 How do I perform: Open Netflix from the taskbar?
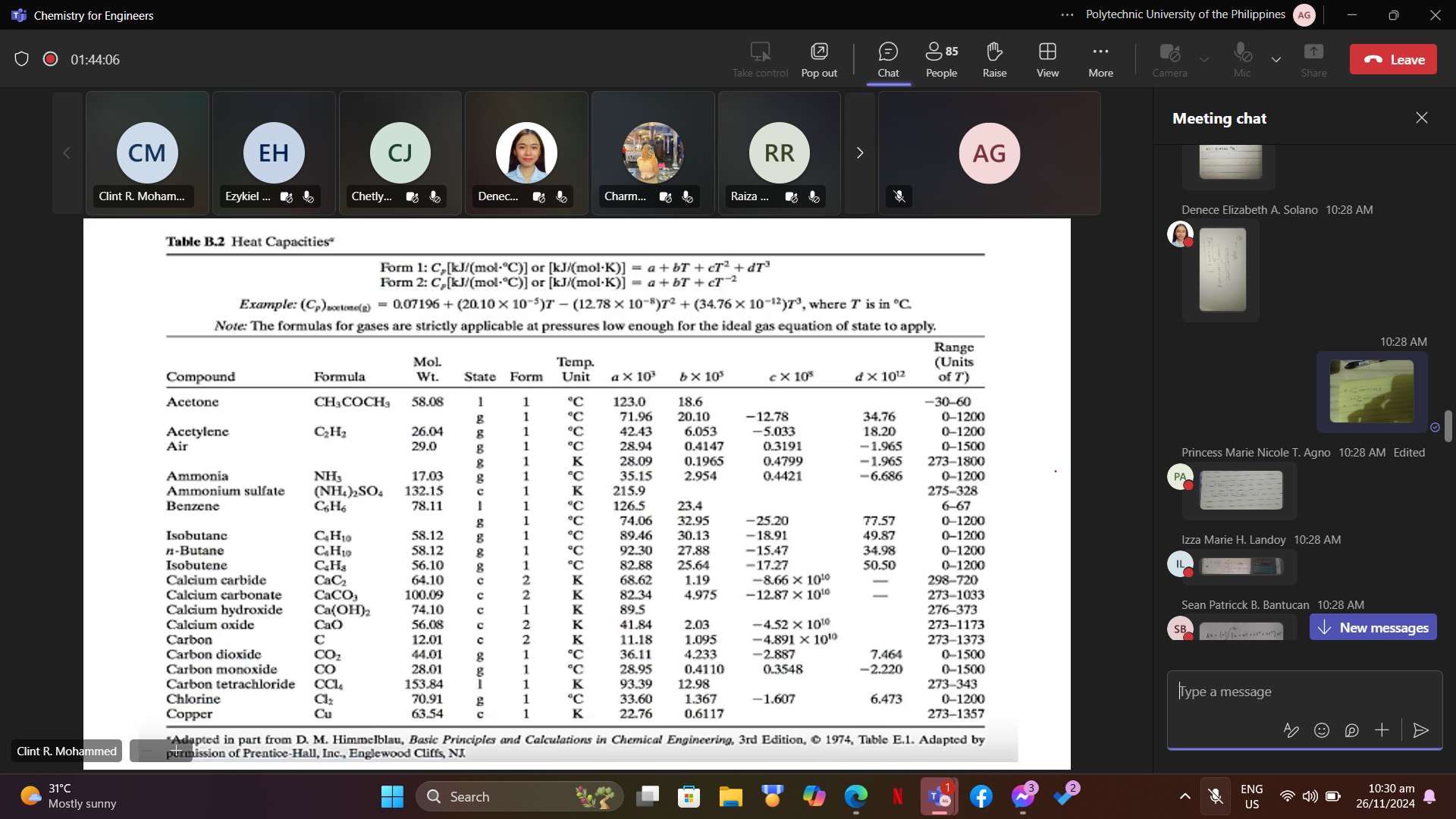coord(898,796)
